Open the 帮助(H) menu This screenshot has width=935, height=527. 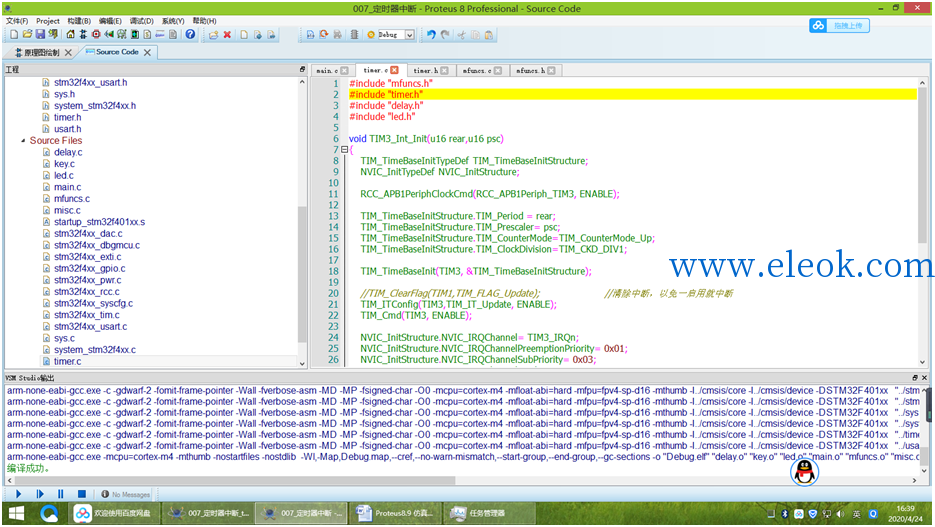click(x=205, y=21)
